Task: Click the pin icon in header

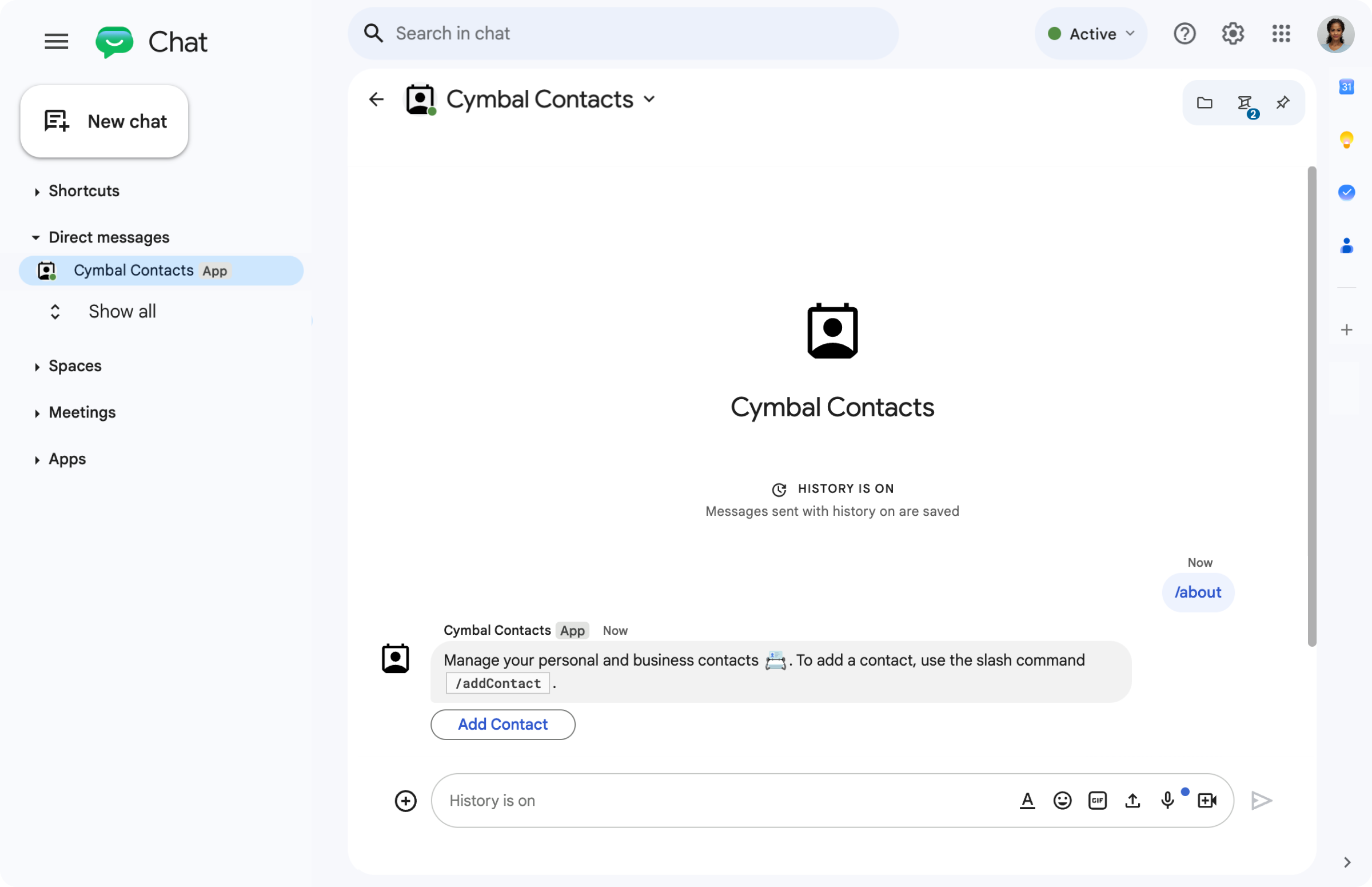Action: (1283, 102)
